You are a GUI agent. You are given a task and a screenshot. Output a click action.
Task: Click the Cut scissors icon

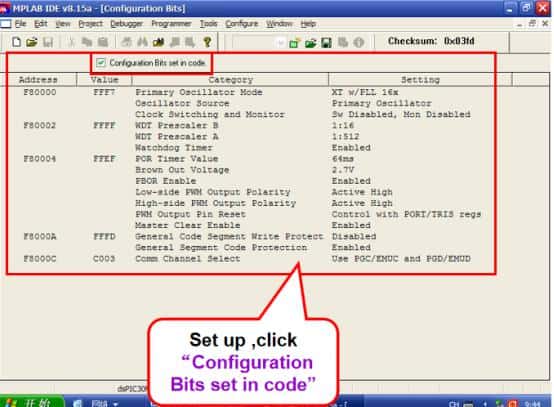coord(71,42)
